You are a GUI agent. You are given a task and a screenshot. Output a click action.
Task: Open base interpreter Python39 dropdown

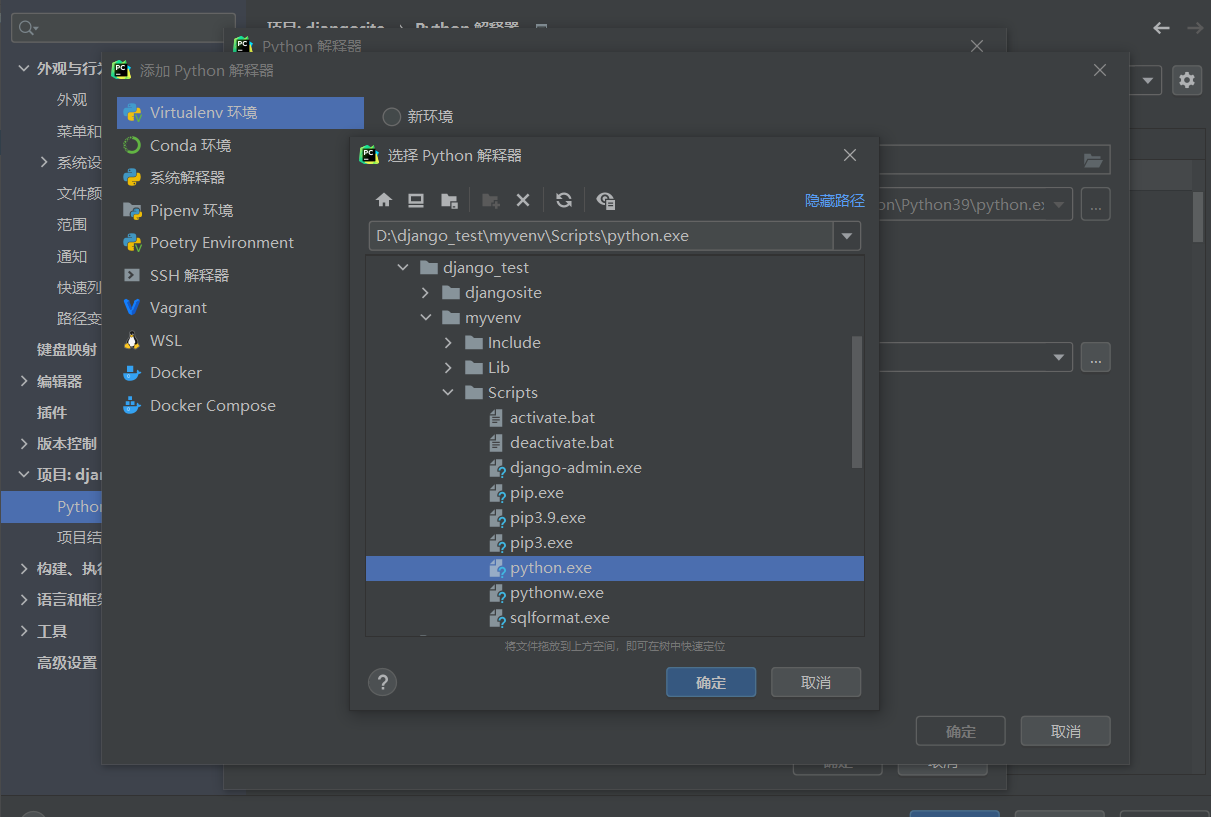[x=1059, y=204]
